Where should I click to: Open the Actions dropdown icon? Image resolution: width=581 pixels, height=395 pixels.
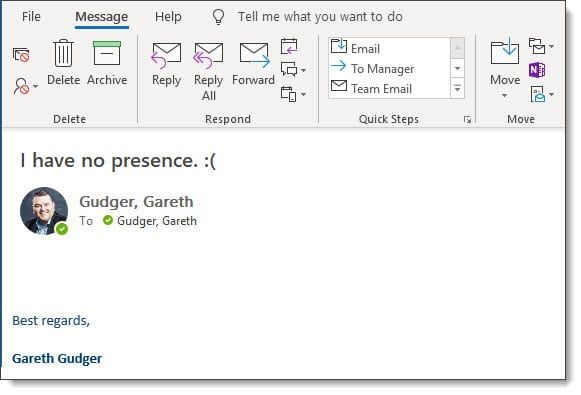coord(542,94)
